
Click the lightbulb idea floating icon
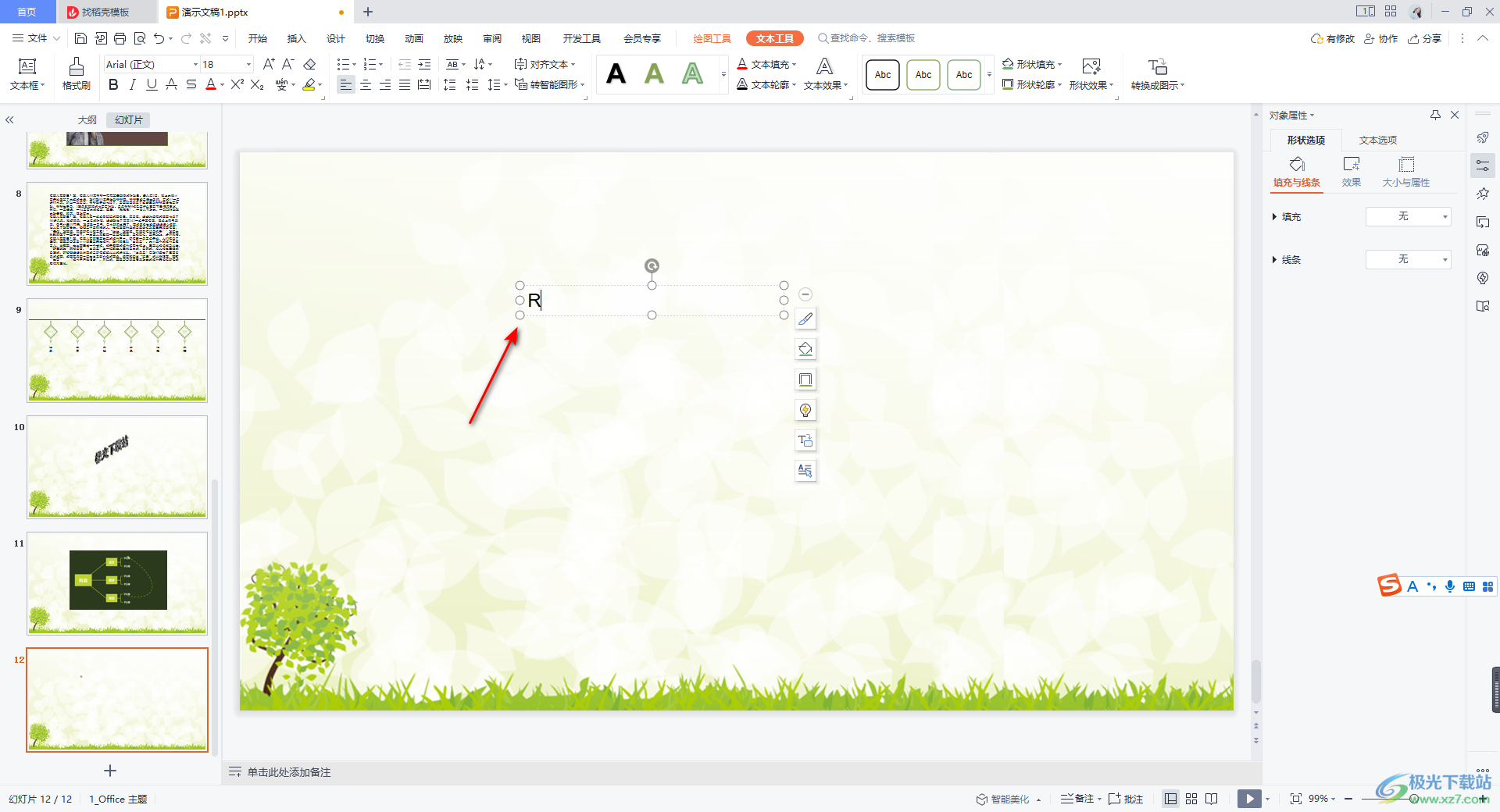point(805,410)
